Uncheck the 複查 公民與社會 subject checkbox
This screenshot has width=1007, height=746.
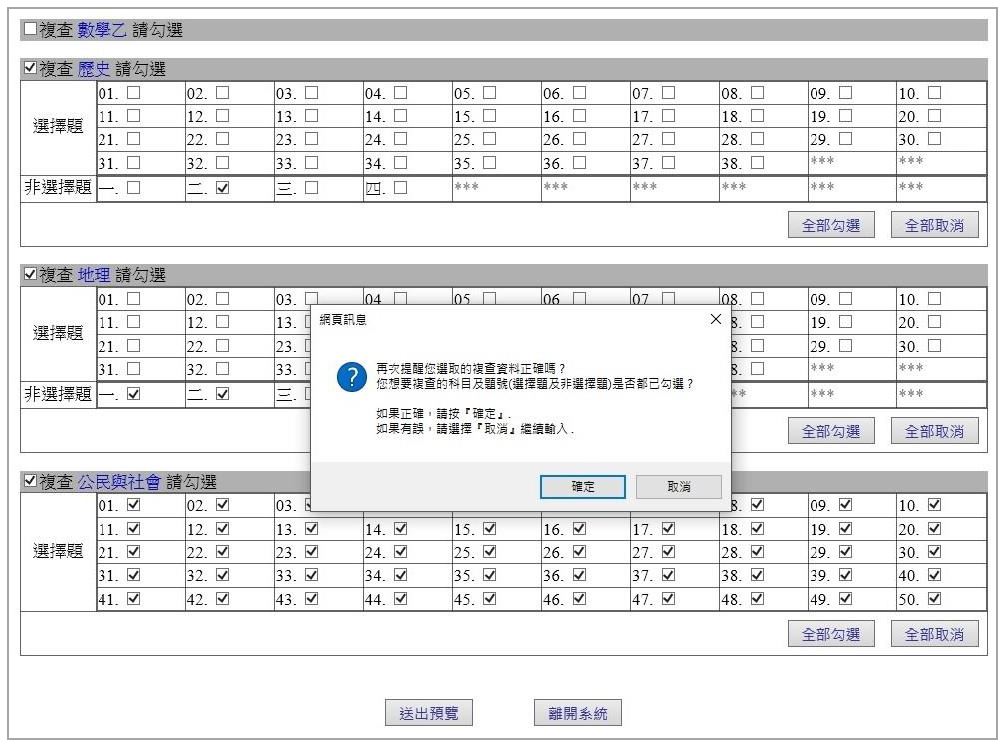pos(30,482)
